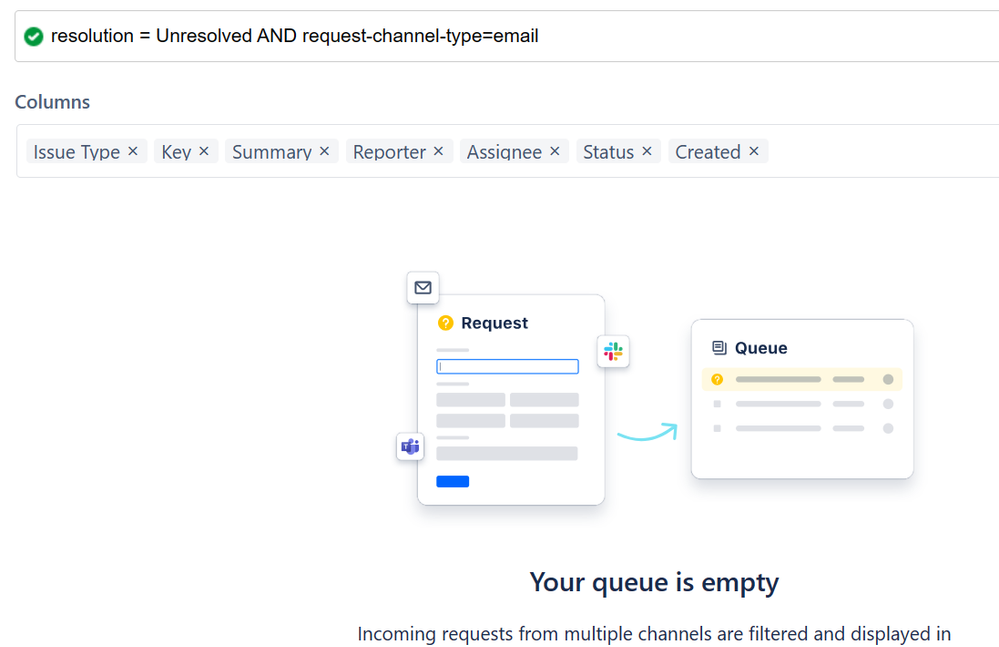
Task: Select the Issue Type column label
Action: (x=76, y=152)
